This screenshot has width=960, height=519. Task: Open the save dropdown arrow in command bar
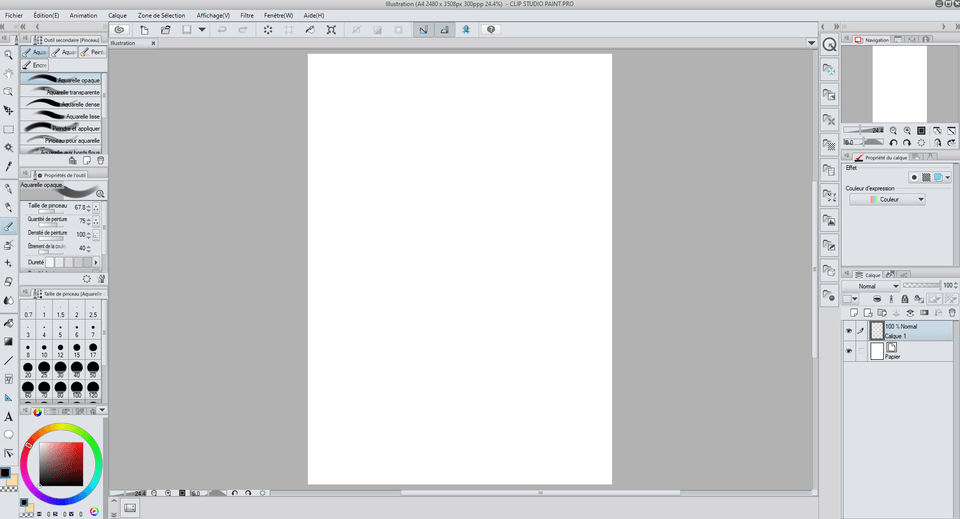click(201, 29)
